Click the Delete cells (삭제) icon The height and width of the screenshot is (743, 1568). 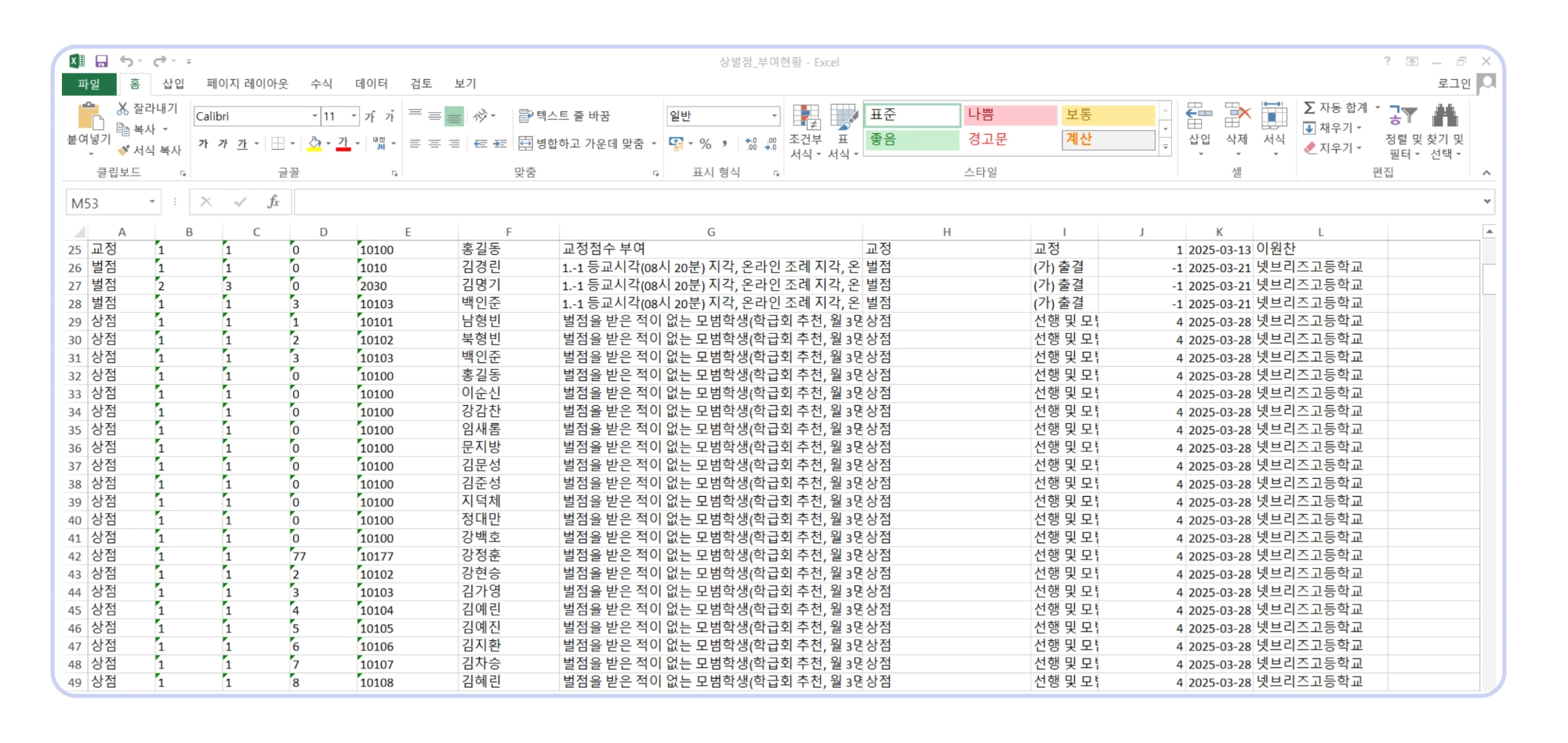1236,116
